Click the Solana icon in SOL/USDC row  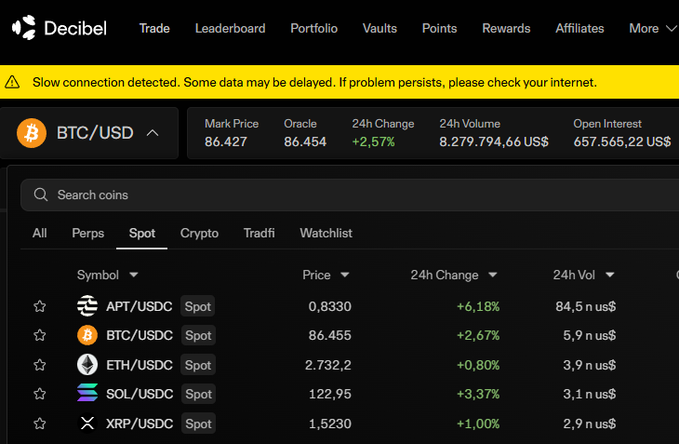click(x=87, y=393)
